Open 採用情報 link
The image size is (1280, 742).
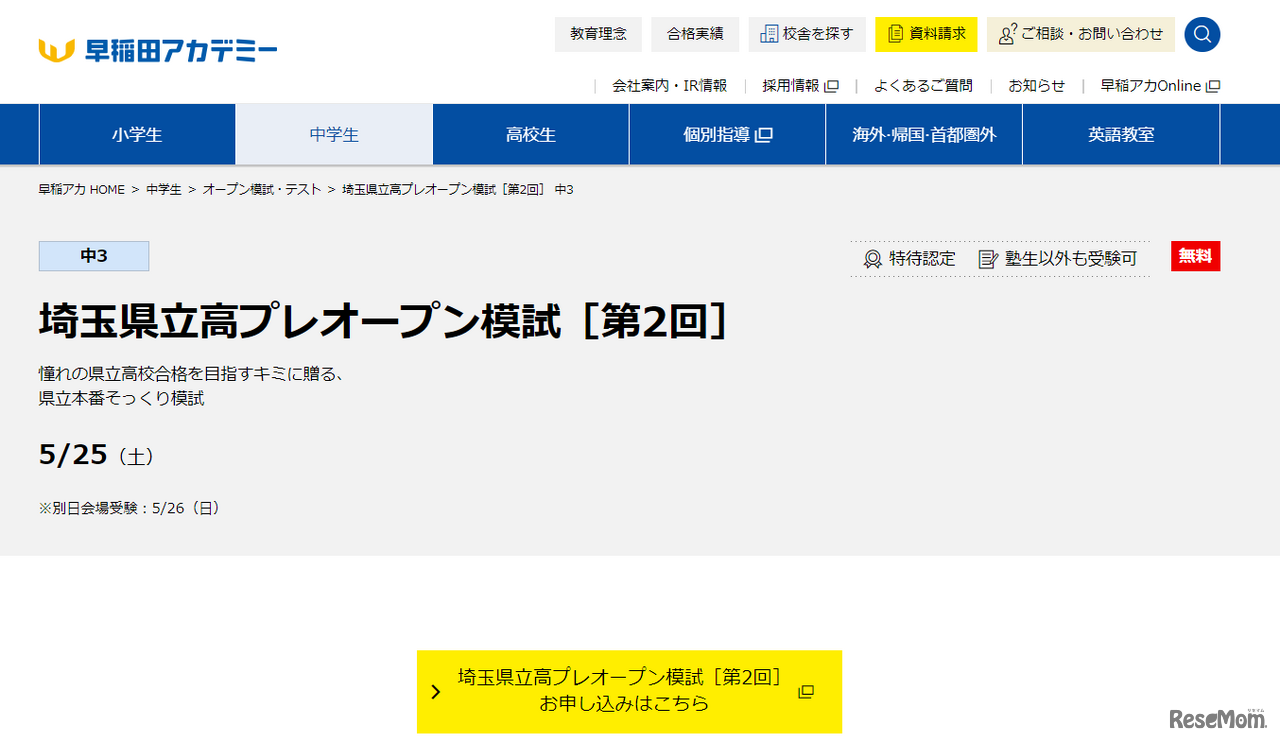[800, 86]
